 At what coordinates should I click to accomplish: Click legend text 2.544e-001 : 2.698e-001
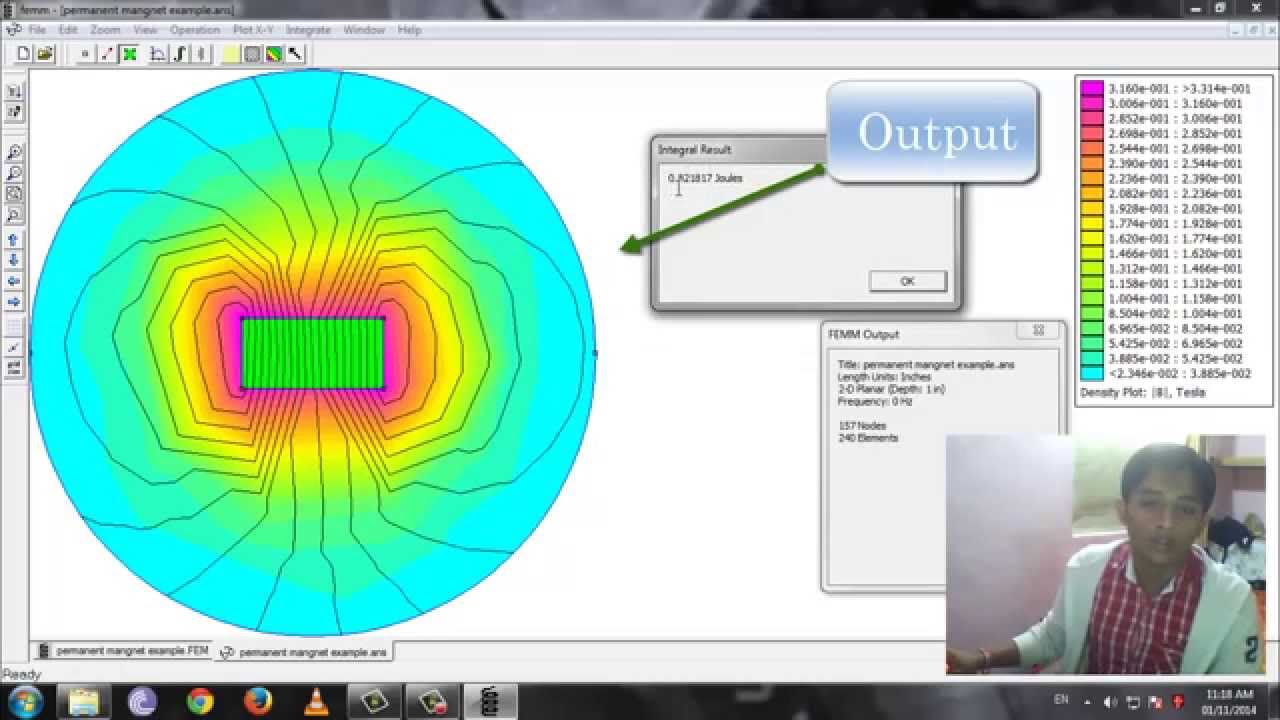coord(1175,148)
